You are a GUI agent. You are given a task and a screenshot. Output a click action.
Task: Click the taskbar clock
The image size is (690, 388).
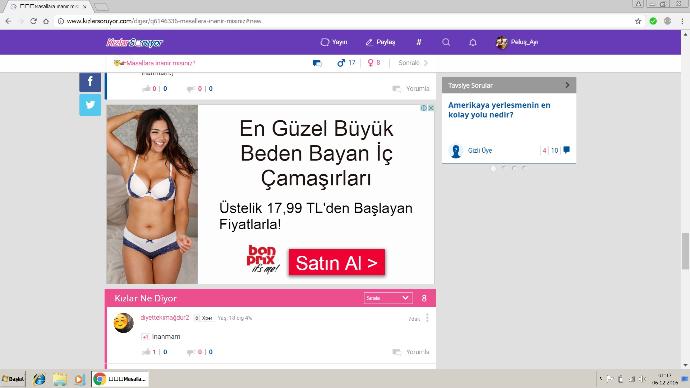[664, 379]
